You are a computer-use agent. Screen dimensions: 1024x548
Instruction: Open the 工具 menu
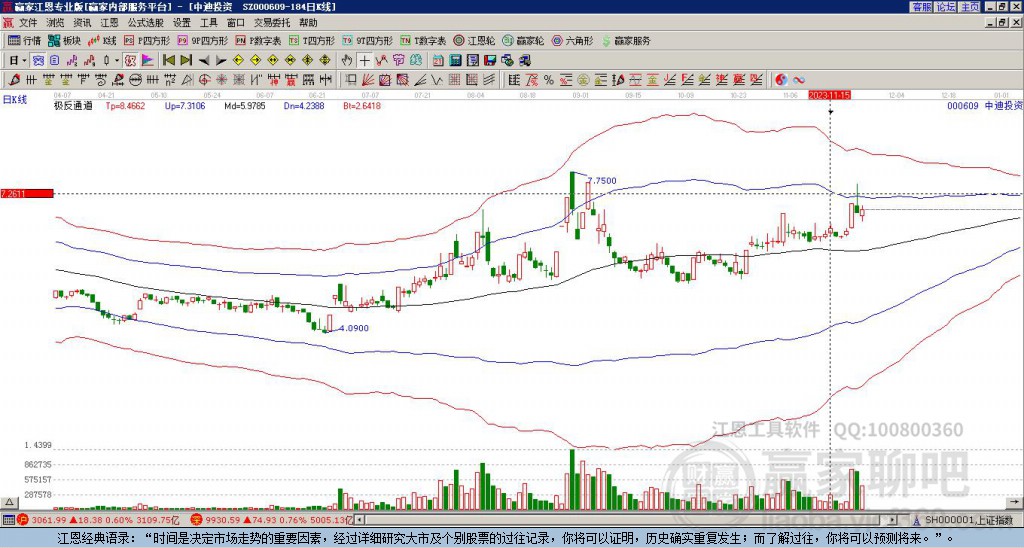pyautogui.click(x=208, y=23)
